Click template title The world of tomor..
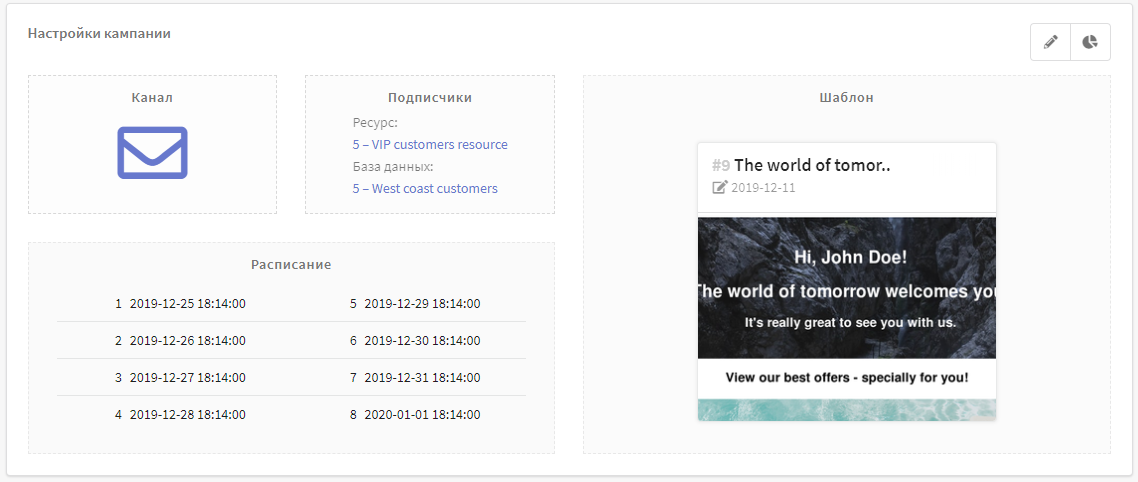 pos(812,166)
